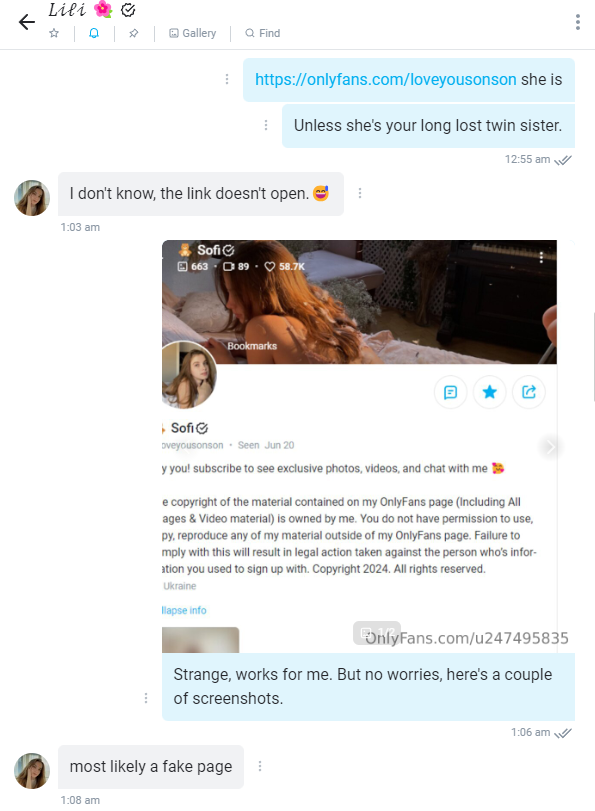
Task: Click collapse info link in screenshot
Action: (184, 610)
